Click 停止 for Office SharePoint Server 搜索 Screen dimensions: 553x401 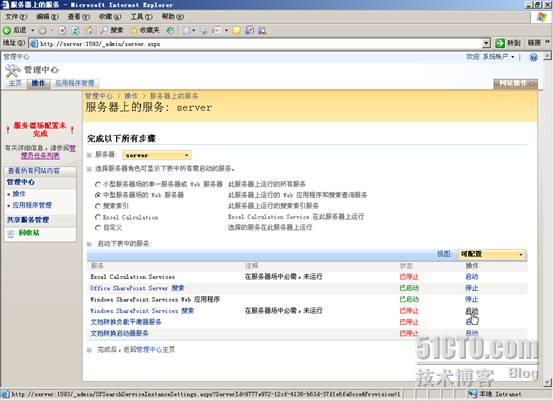(x=472, y=288)
